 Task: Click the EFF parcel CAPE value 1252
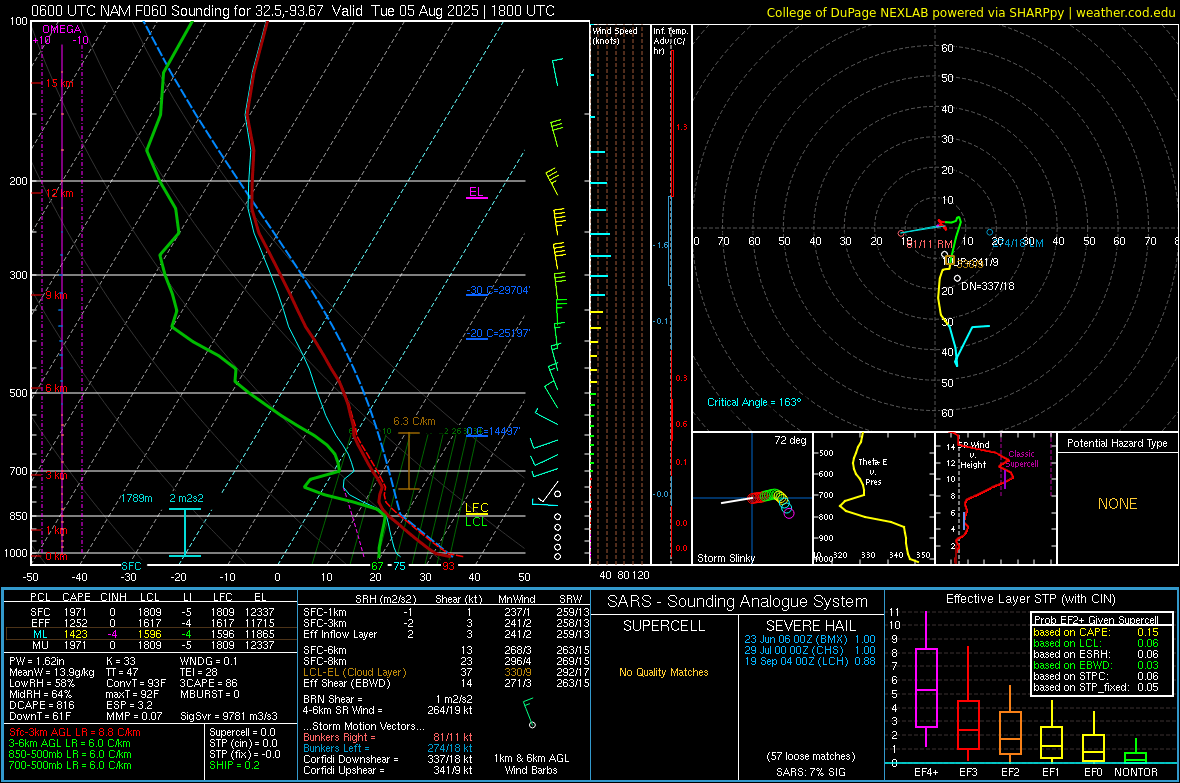point(75,623)
